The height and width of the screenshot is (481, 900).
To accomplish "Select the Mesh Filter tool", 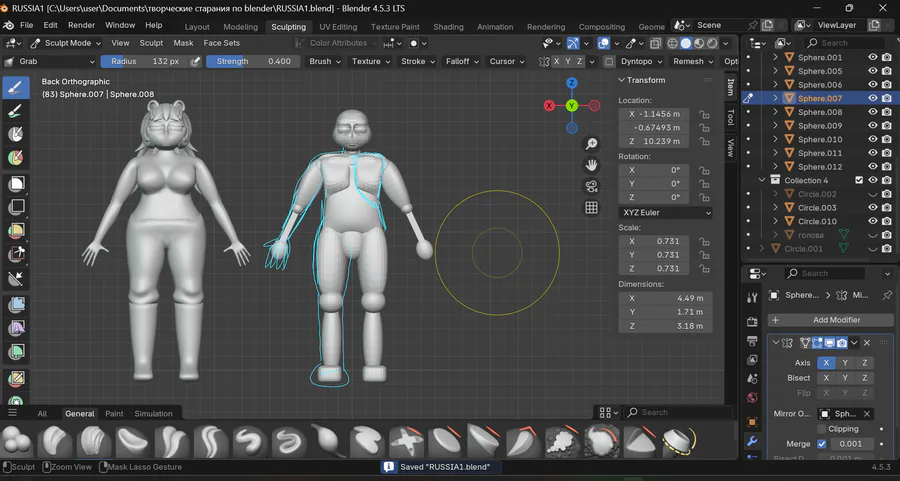I will (x=16, y=304).
